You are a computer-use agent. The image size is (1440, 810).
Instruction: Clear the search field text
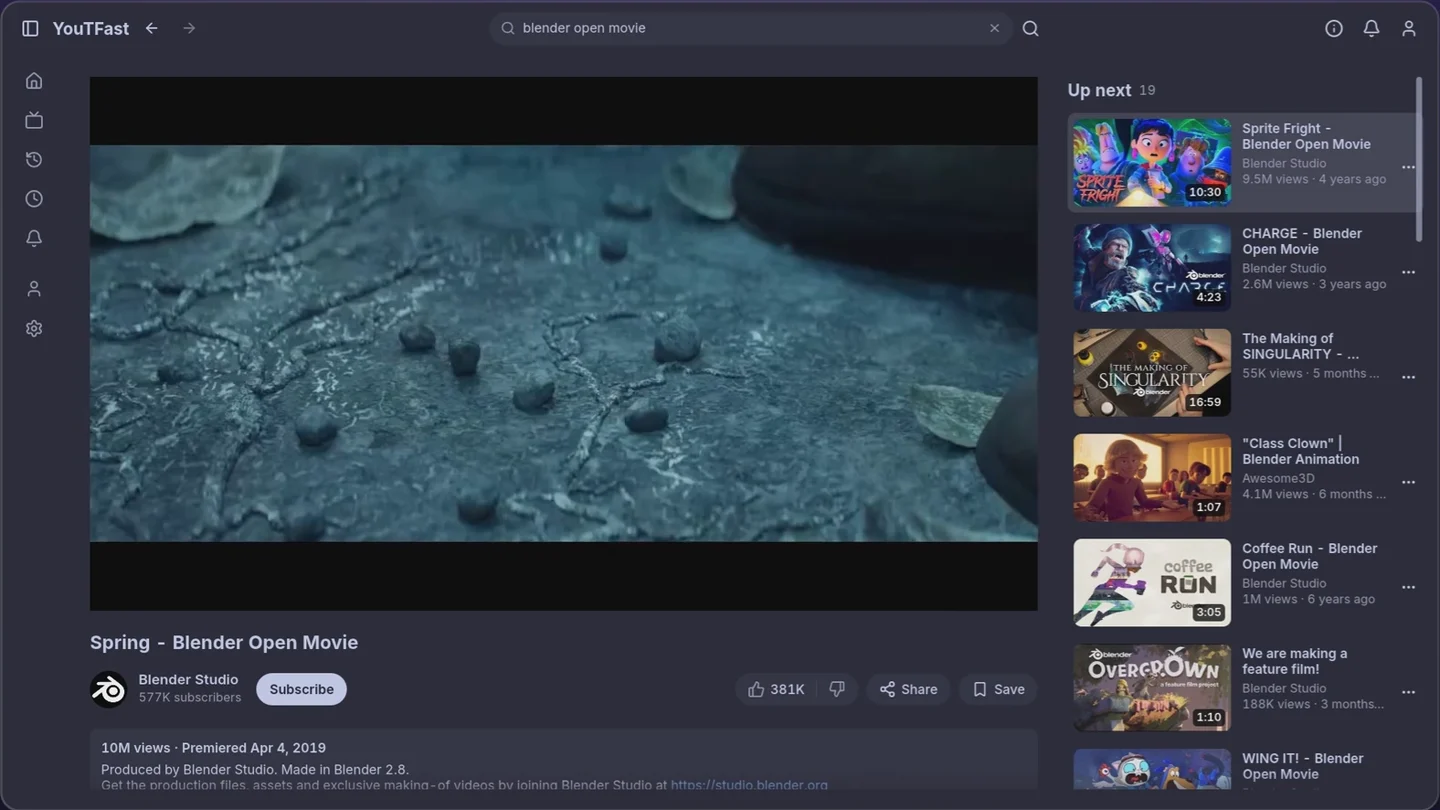coord(994,28)
